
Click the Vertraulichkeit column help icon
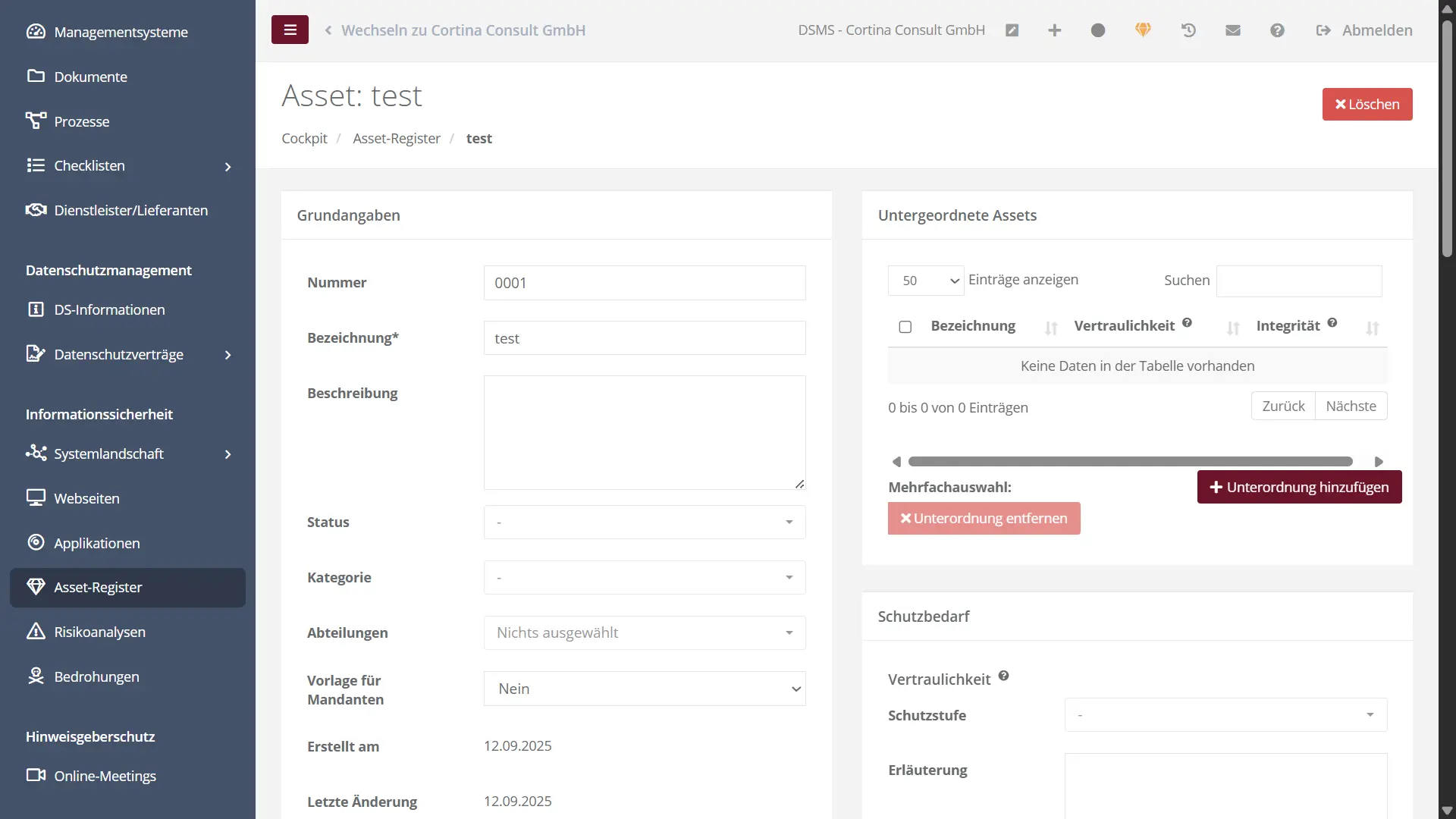(x=1187, y=323)
